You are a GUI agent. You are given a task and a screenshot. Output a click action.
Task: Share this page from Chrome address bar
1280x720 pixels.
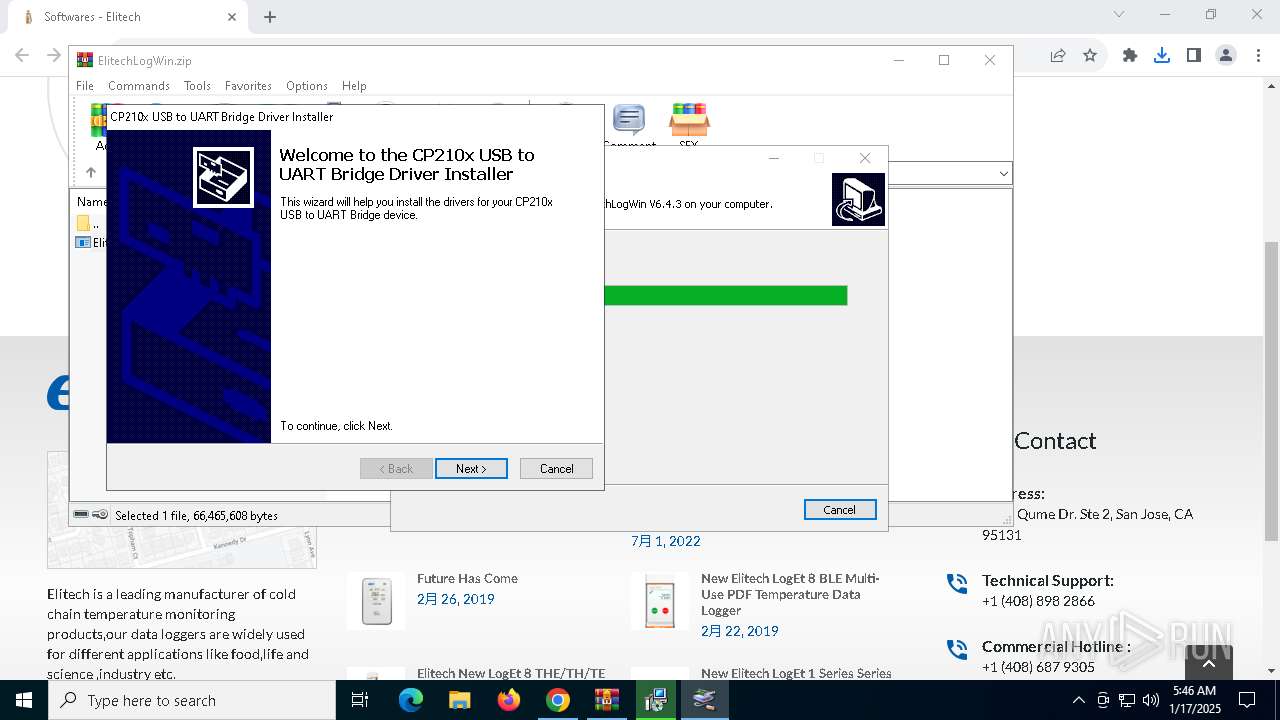point(1058,56)
